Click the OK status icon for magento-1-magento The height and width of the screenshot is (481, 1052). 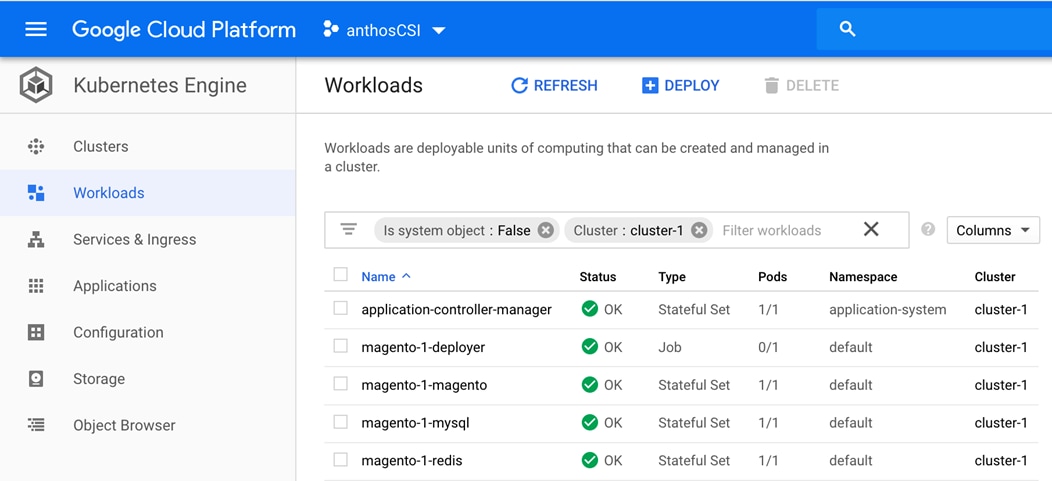tap(590, 384)
